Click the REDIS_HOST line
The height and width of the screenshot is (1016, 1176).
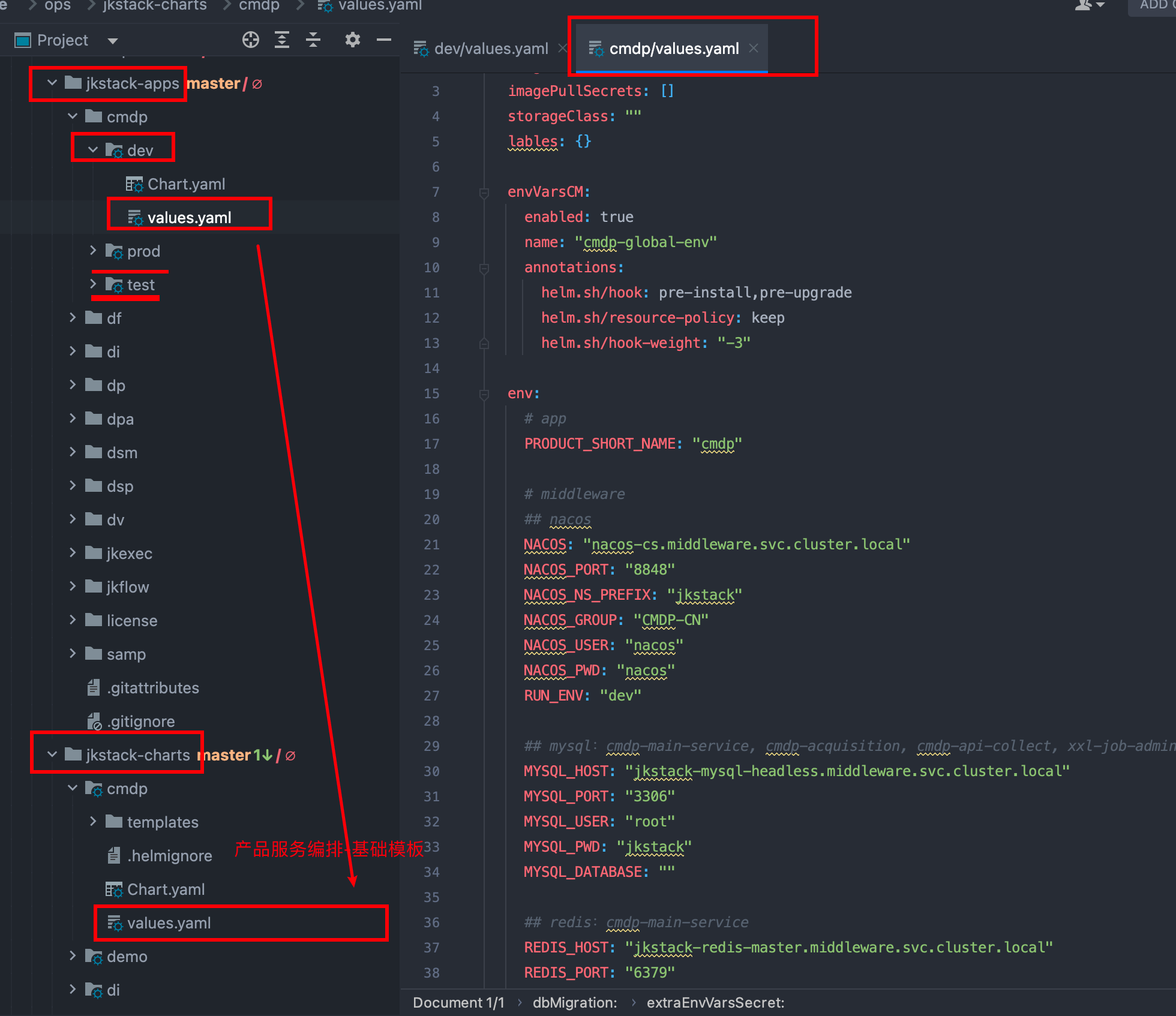[x=788, y=948]
